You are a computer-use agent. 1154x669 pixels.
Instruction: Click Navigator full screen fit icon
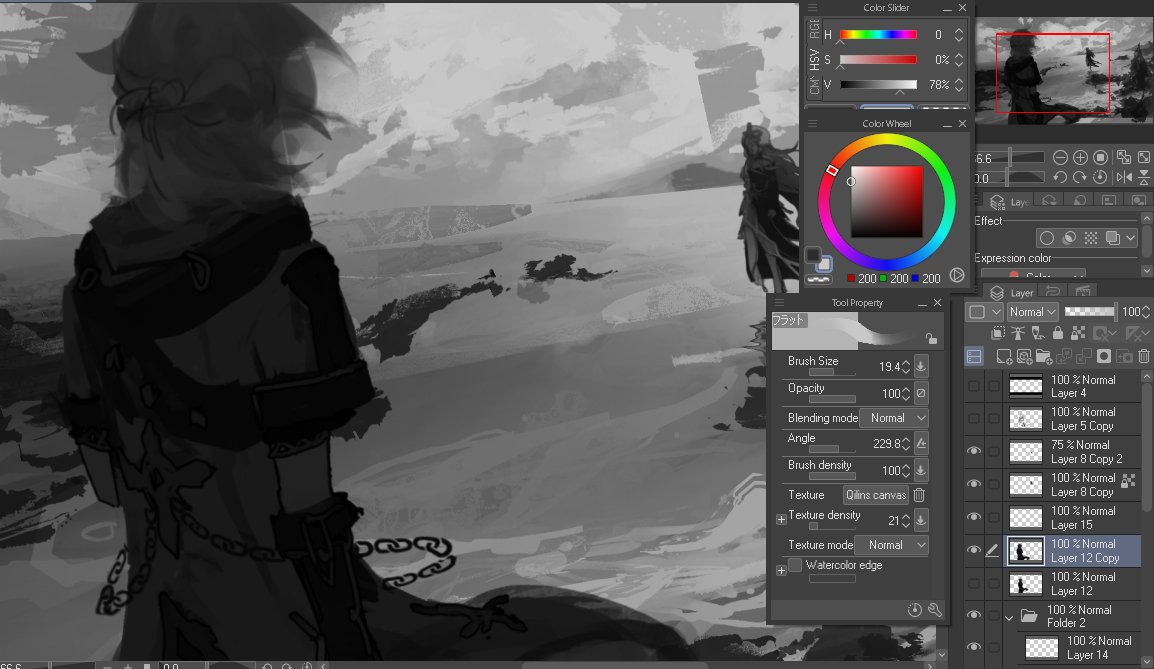(1144, 157)
